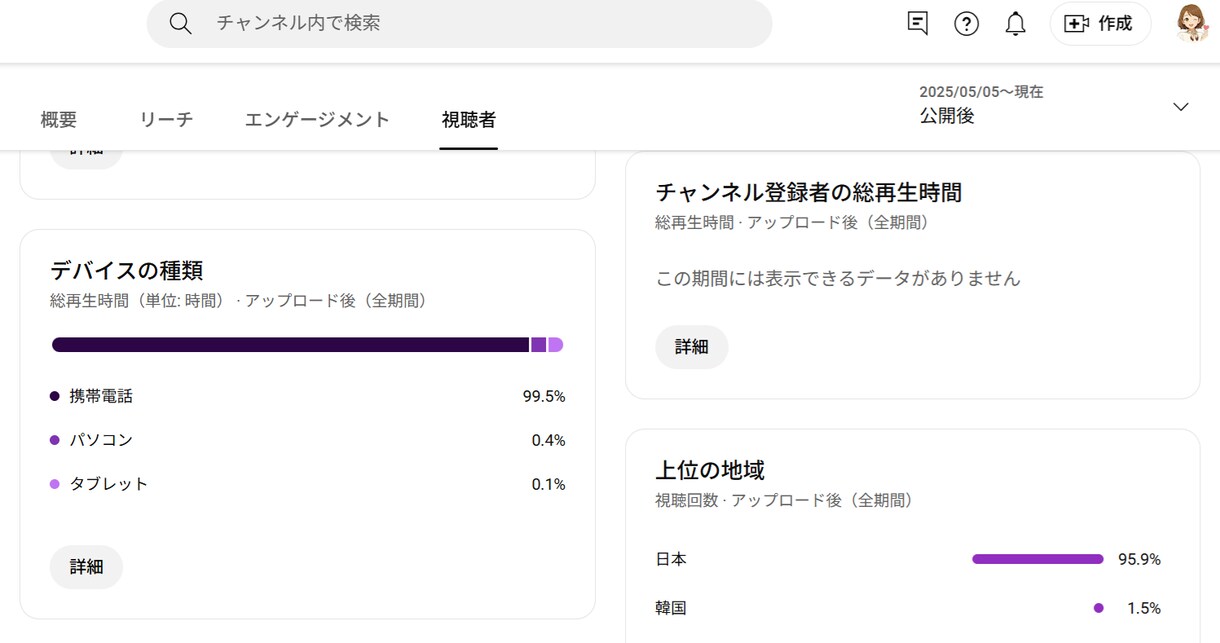Click the 95.9% value
The image size is (1220, 643).
pos(1139,559)
